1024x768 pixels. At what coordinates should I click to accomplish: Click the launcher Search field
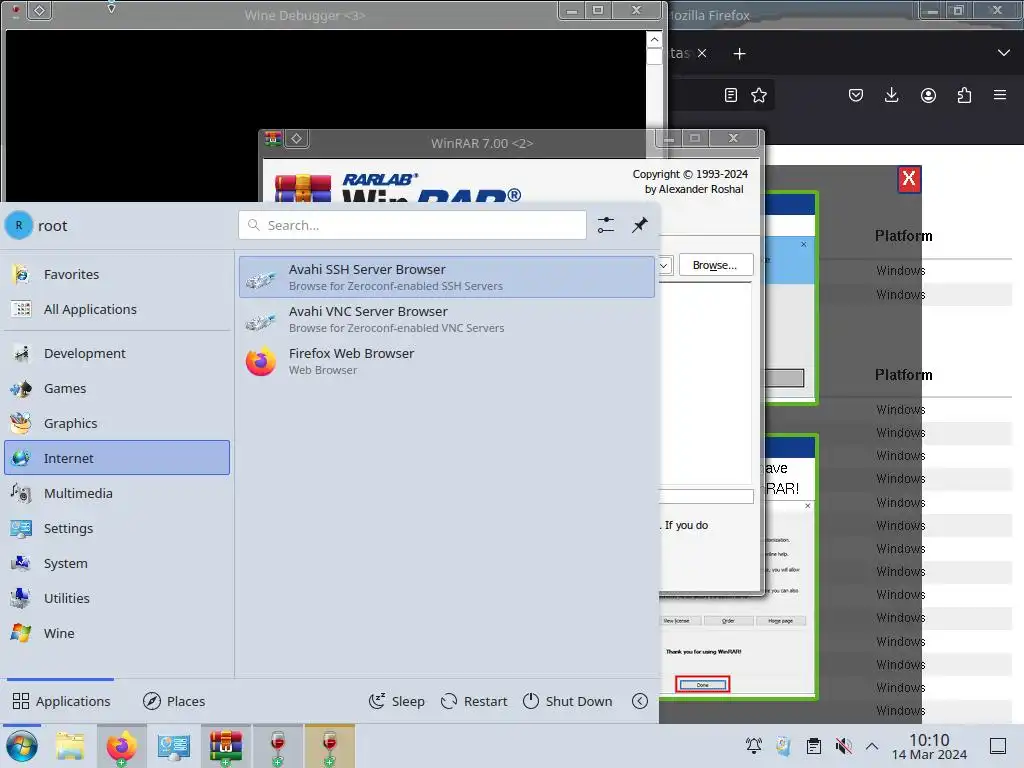pyautogui.click(x=412, y=225)
